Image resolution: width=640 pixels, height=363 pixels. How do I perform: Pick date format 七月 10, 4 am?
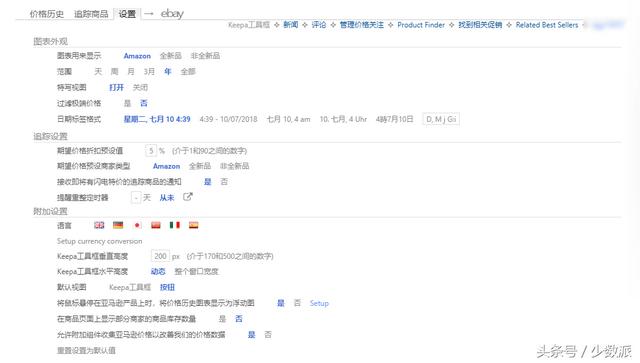tap(289, 119)
